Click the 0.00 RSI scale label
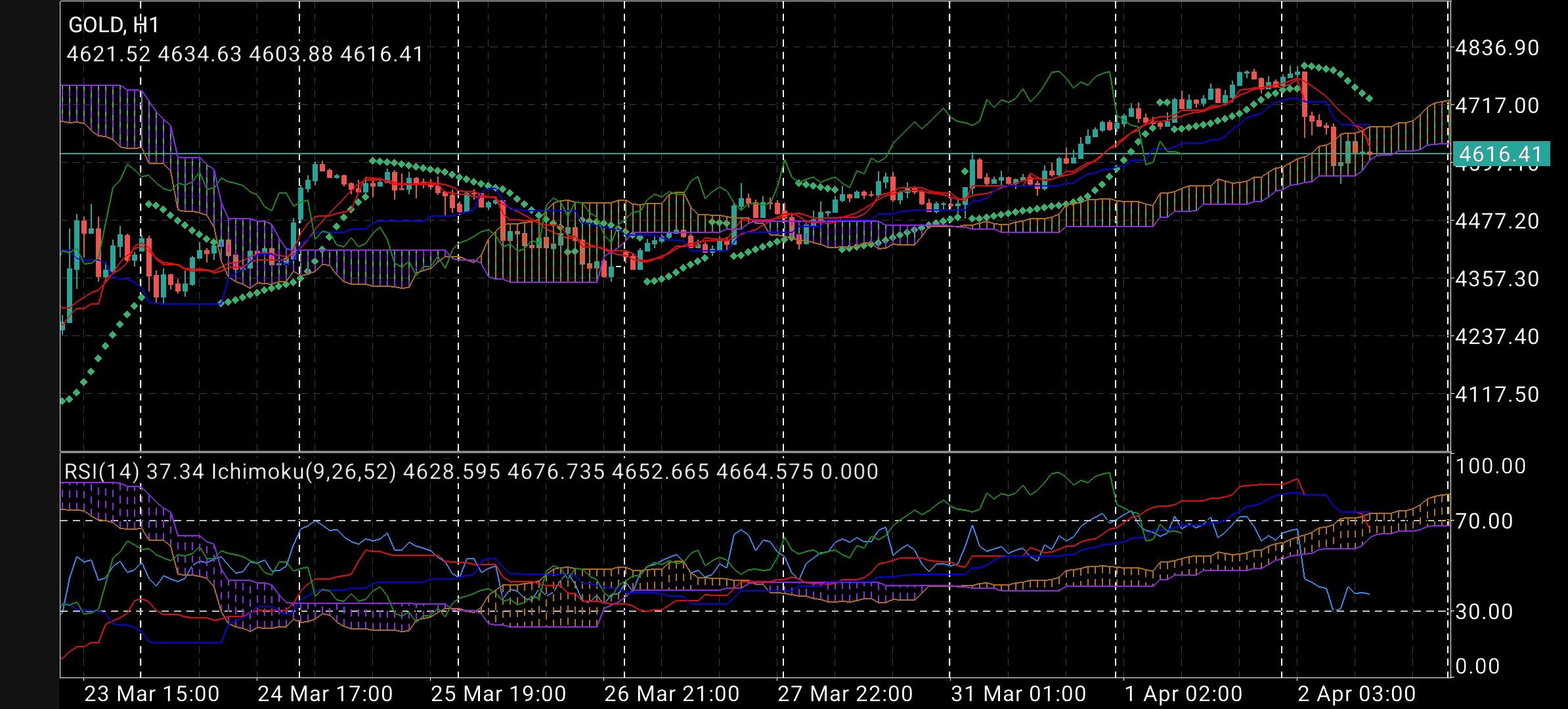The height and width of the screenshot is (709, 1568). [x=1477, y=666]
